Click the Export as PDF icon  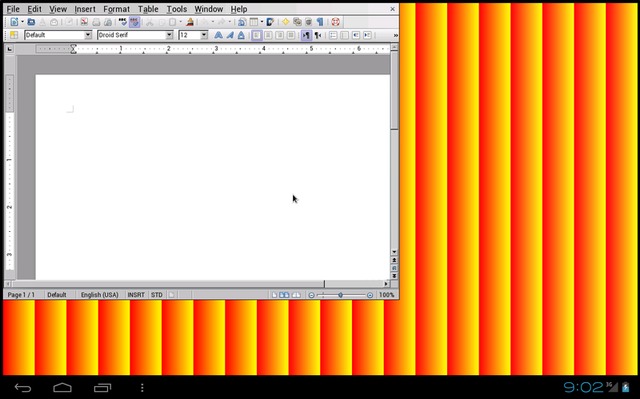pyautogui.click(x=84, y=22)
